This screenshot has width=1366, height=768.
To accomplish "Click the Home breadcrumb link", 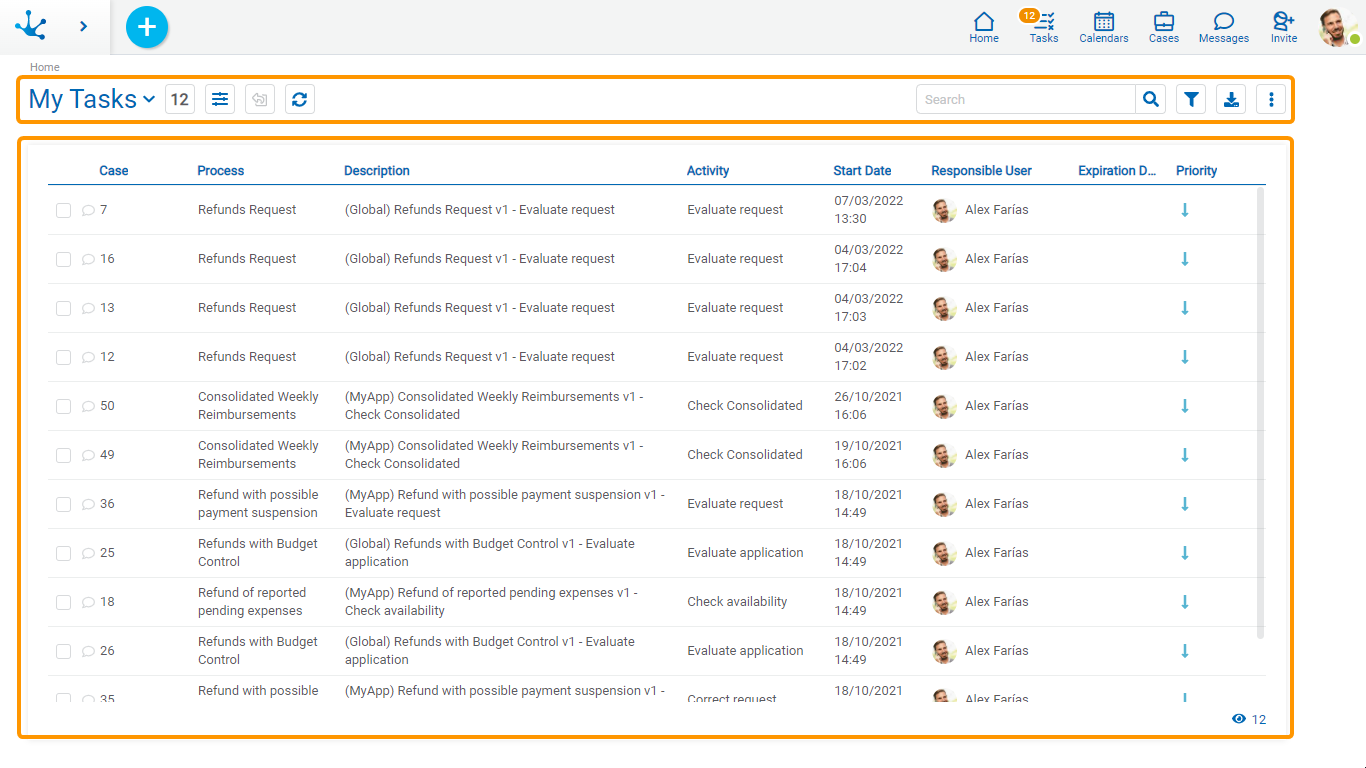I will [x=44, y=67].
